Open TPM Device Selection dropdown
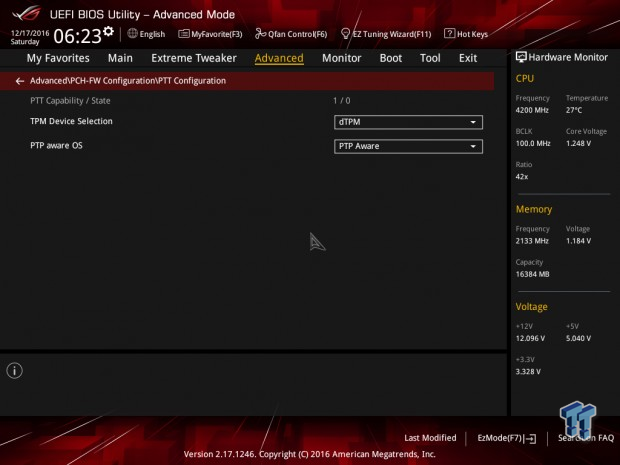Image resolution: width=620 pixels, height=465 pixels. pos(408,122)
